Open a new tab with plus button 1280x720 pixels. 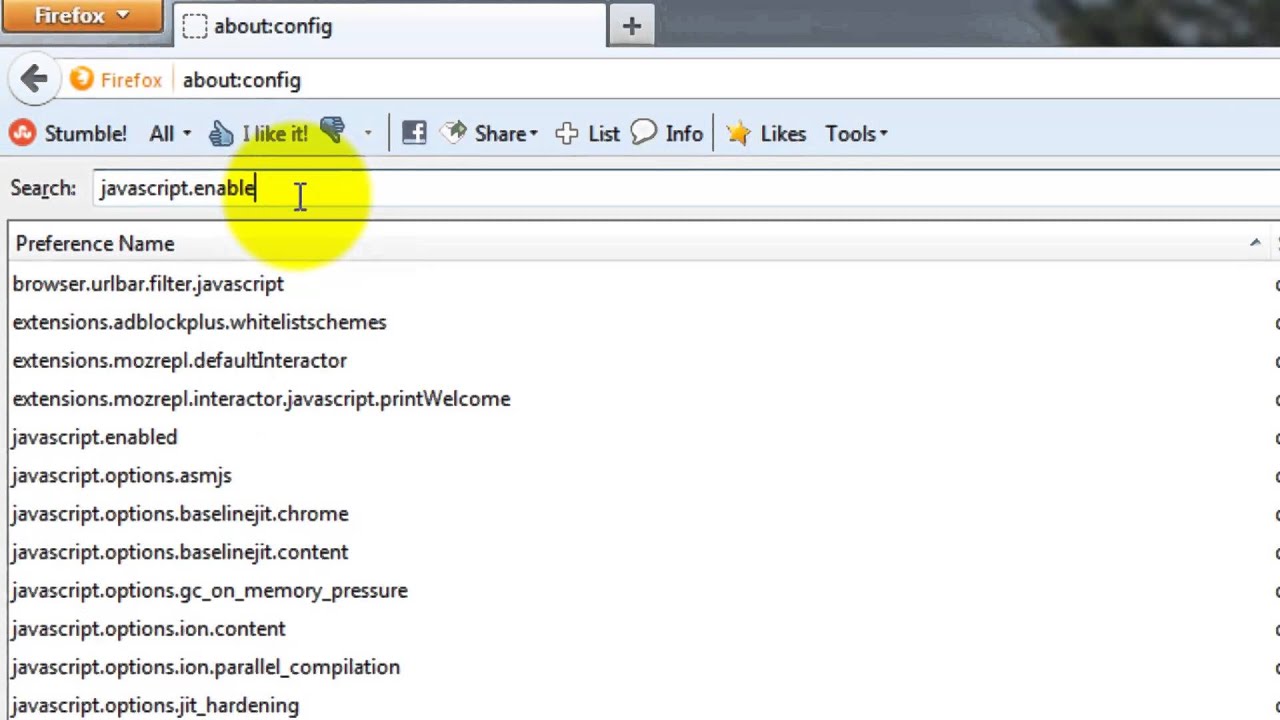(x=631, y=26)
